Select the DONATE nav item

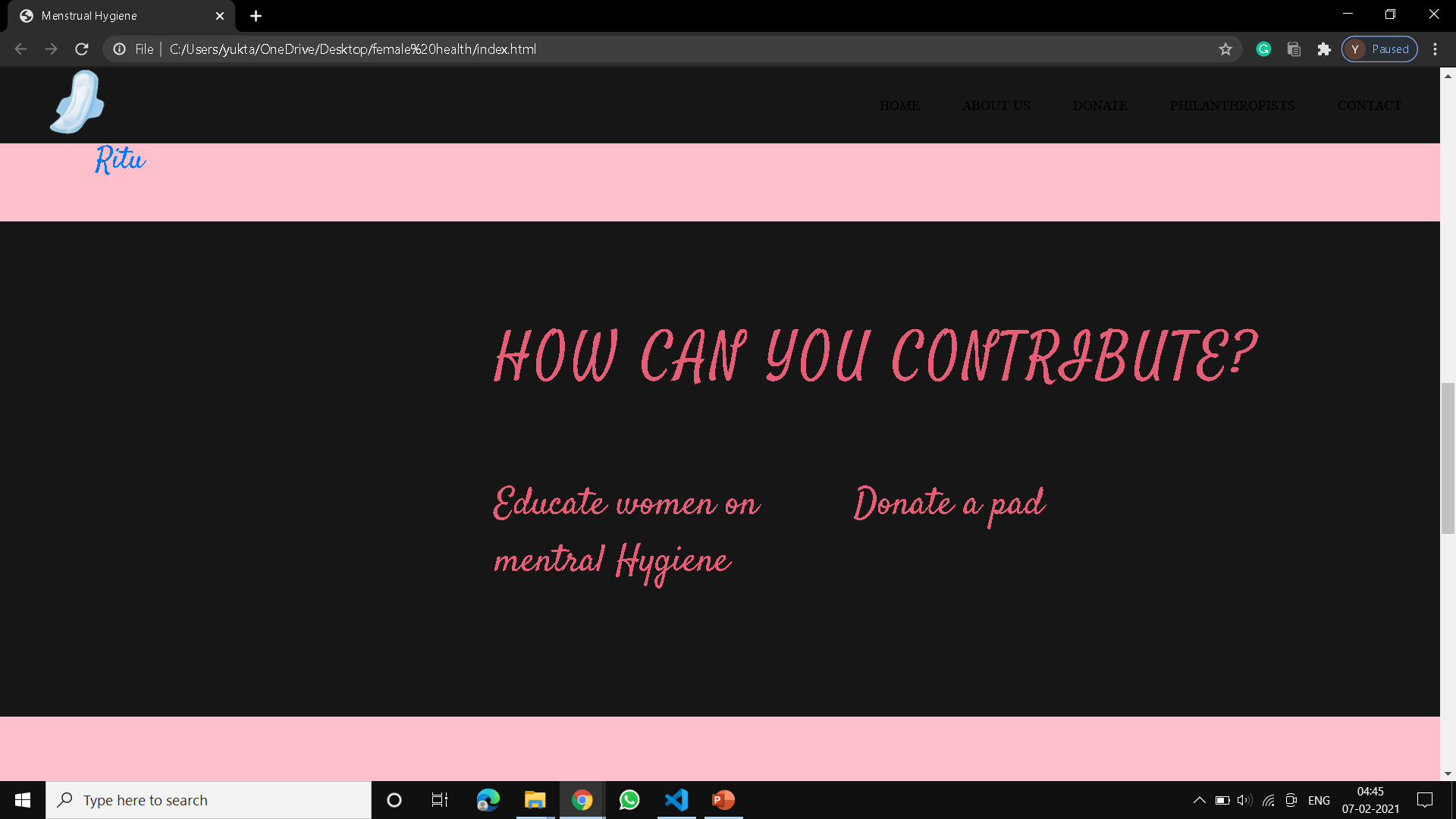point(1100,105)
